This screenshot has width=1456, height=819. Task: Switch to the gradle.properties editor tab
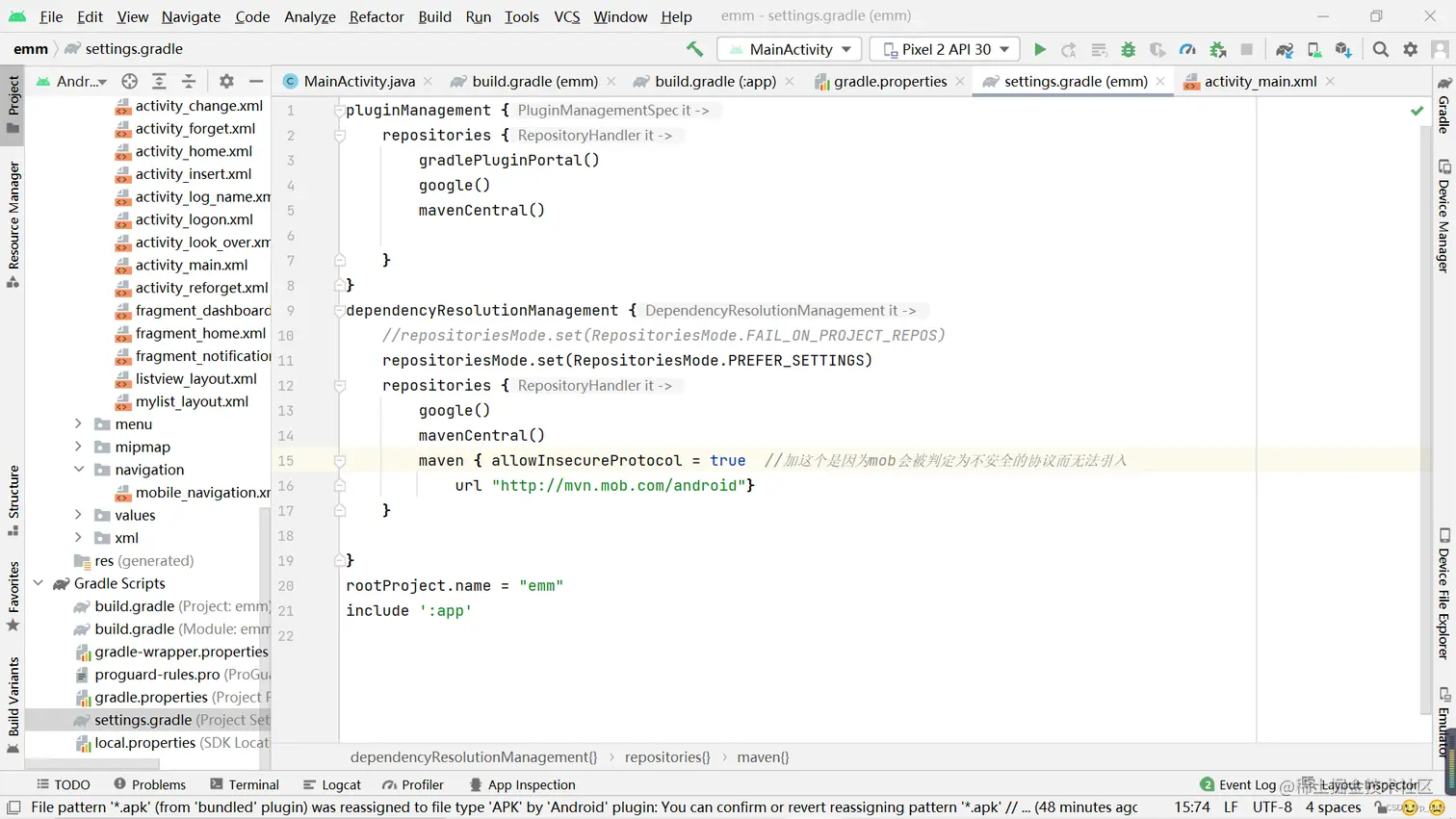(890, 82)
